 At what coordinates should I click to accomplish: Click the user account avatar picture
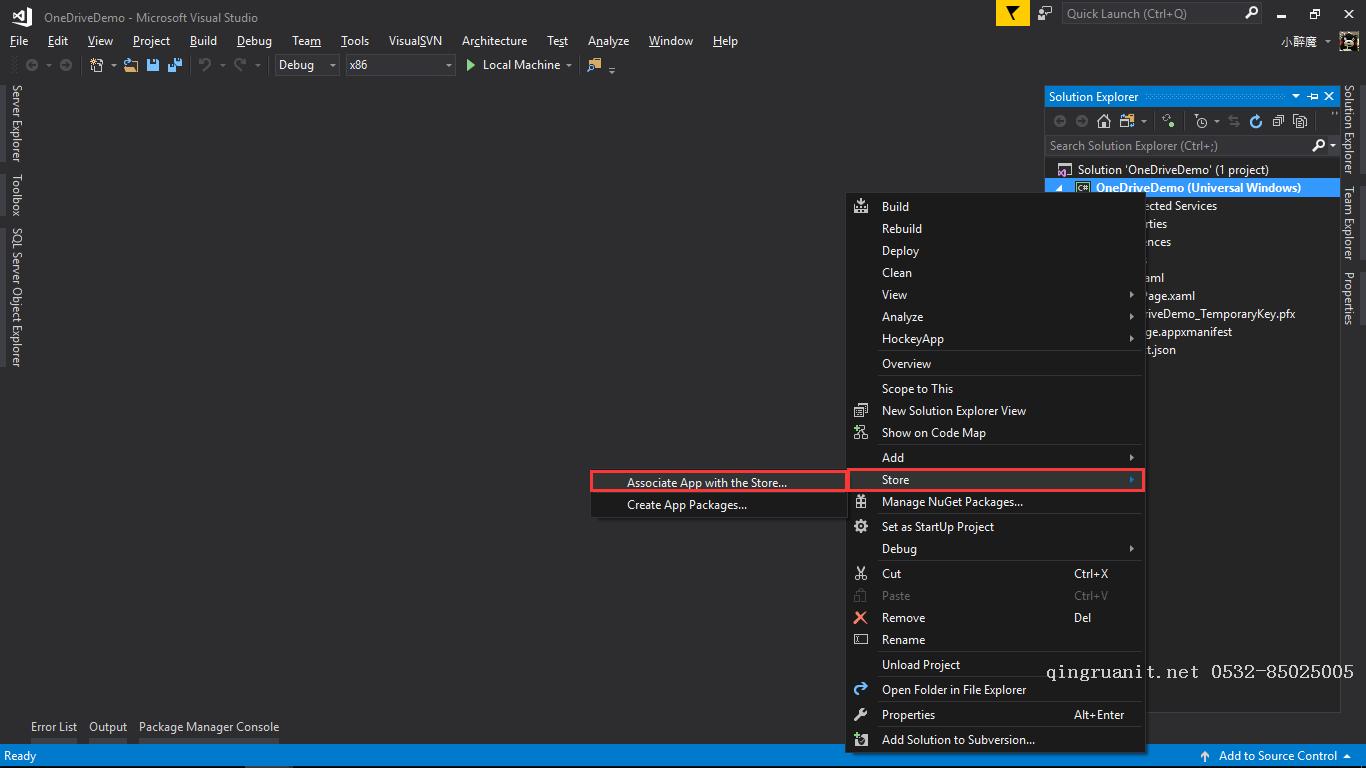tap(1349, 42)
